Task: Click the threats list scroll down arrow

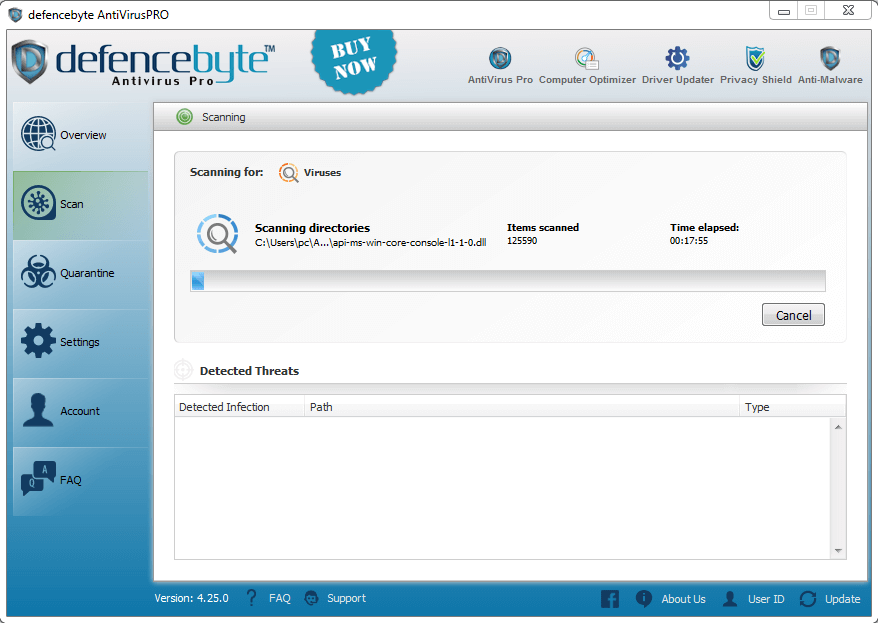Action: (x=838, y=551)
